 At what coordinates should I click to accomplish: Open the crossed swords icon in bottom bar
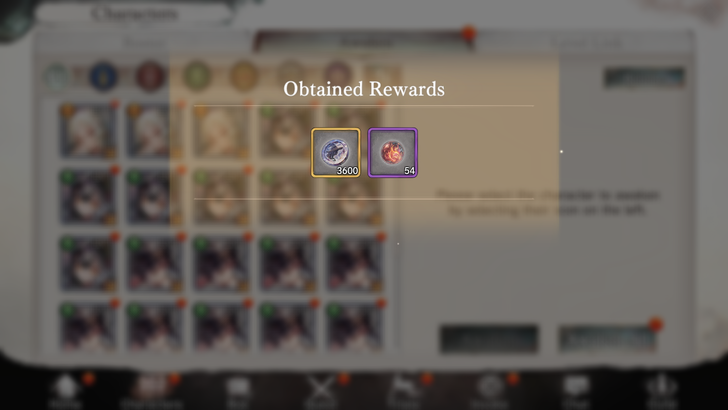321,391
